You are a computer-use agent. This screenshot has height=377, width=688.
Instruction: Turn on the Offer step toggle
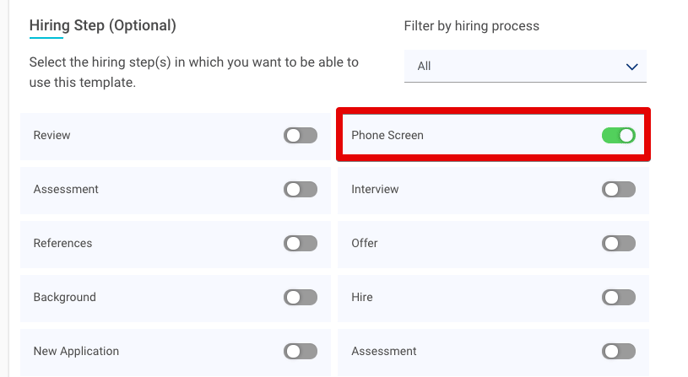618,244
